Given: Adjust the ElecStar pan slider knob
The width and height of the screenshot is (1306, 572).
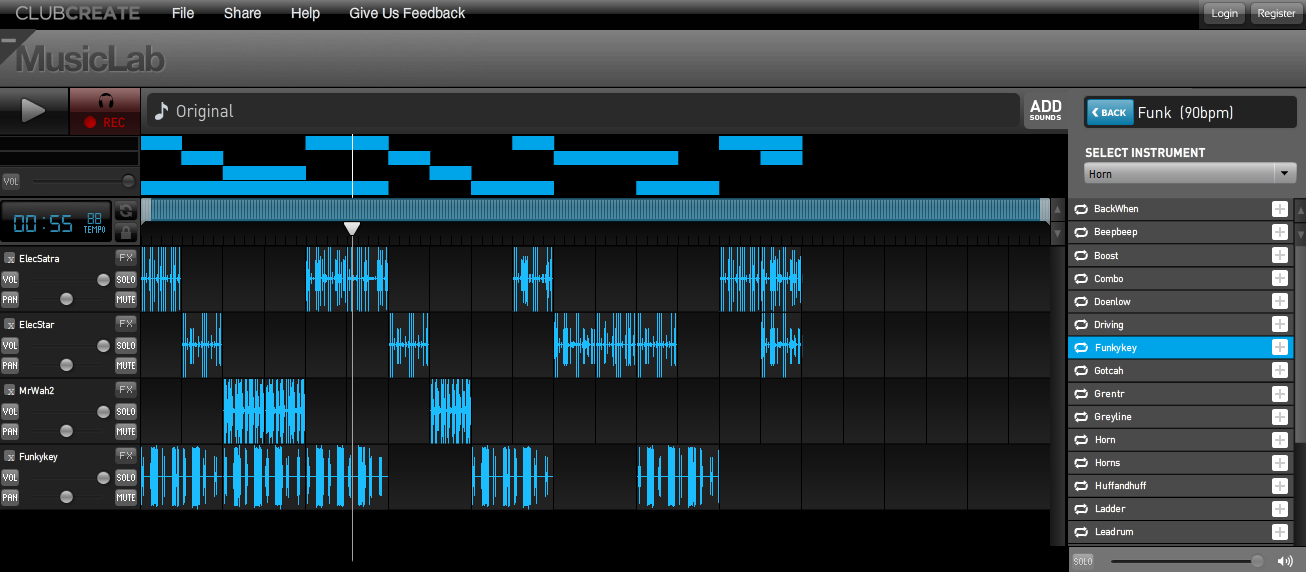Looking at the screenshot, I should [x=66, y=365].
